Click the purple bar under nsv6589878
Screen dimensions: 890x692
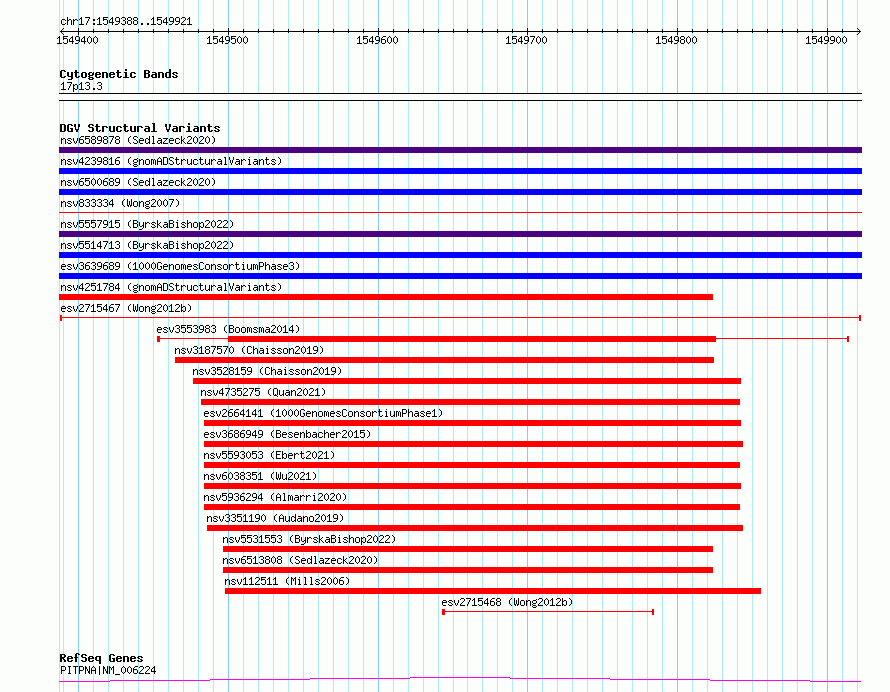click(x=460, y=150)
